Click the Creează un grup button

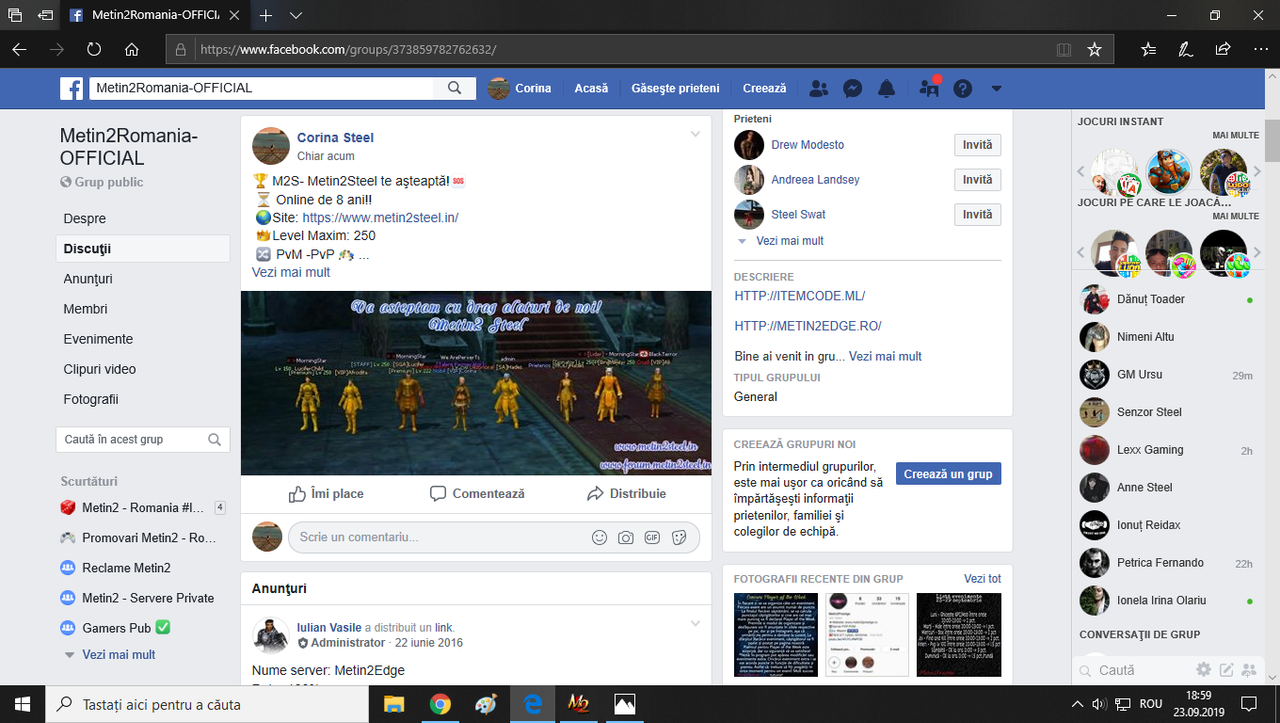tap(948, 474)
